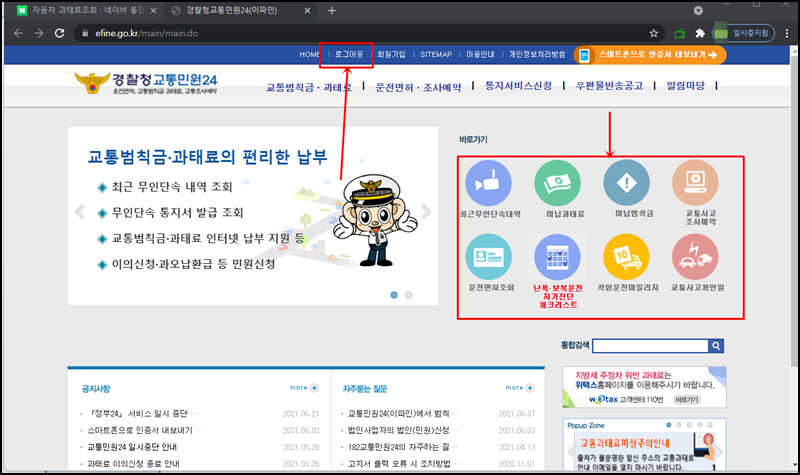
Task: Click the 통합검색 input field
Action: (x=651, y=346)
